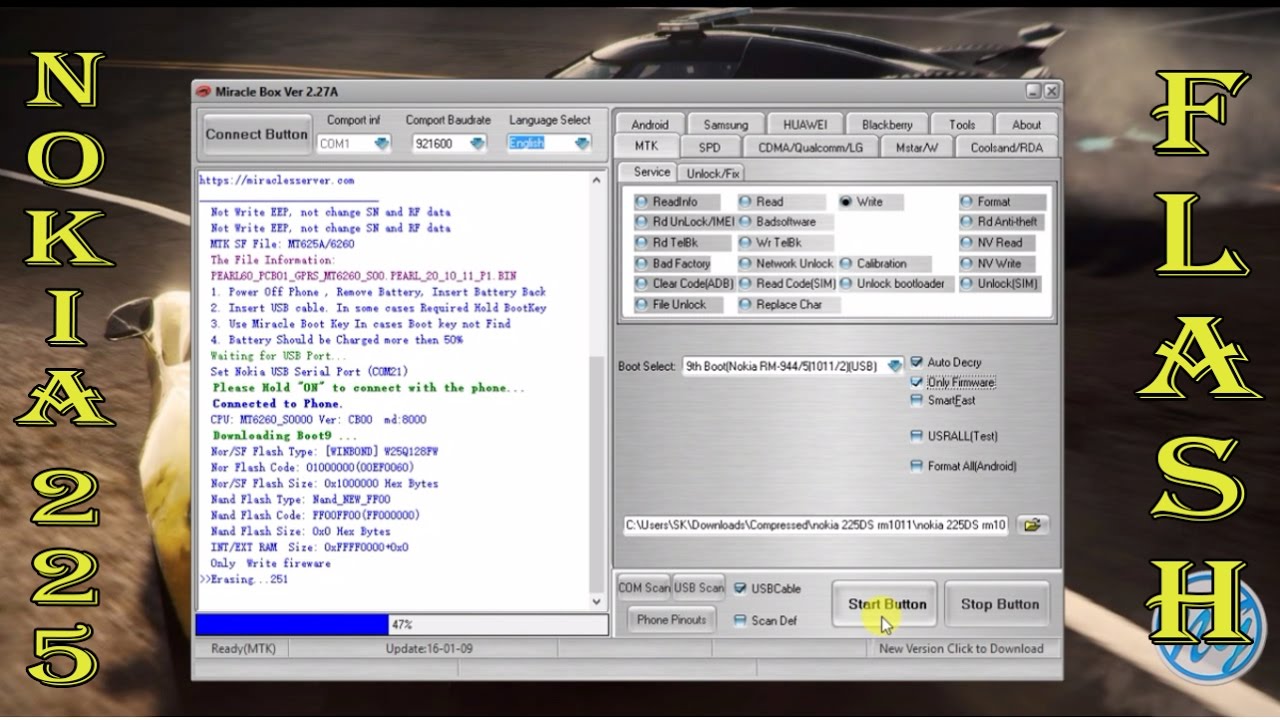
Task: Open the firmware file browse folder icon
Action: click(1033, 524)
